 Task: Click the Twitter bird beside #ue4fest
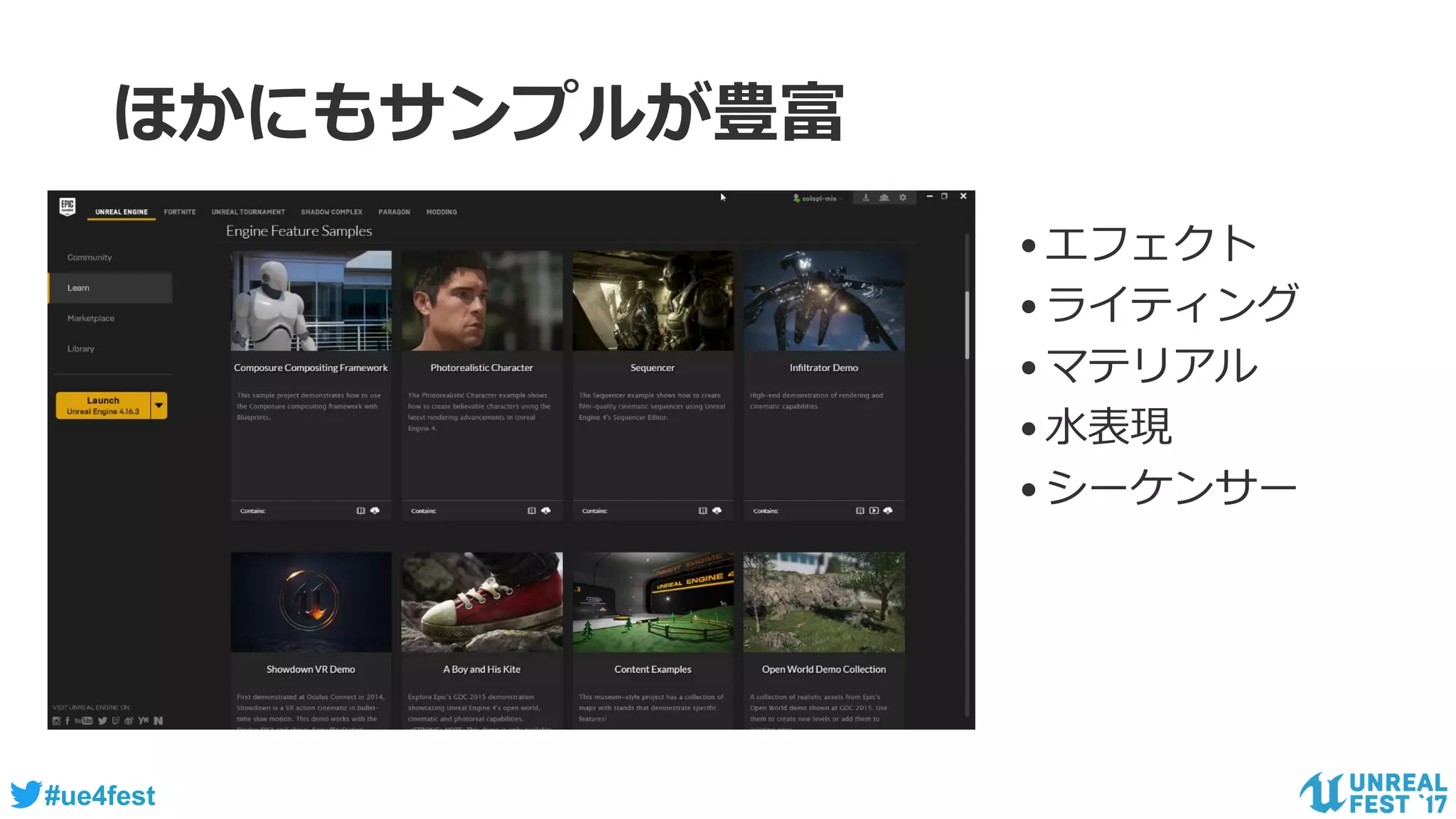coord(26,795)
